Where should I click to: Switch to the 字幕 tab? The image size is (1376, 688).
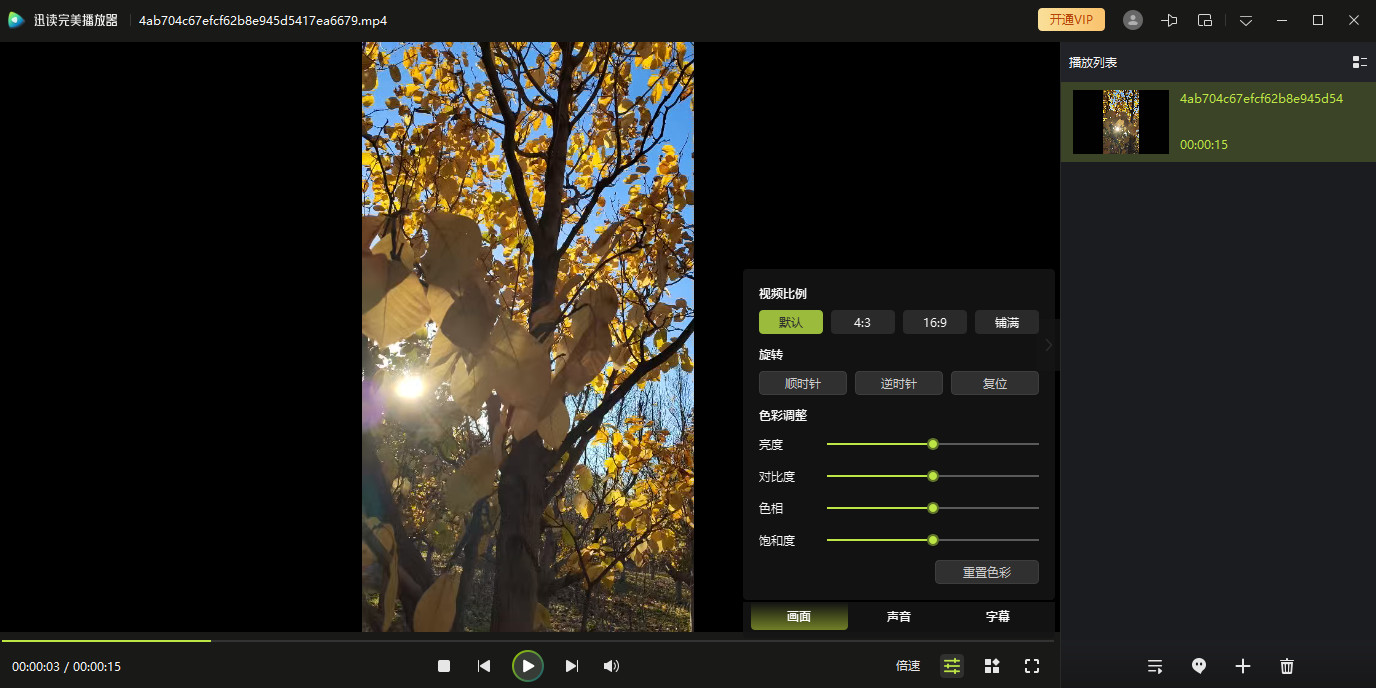click(998, 617)
